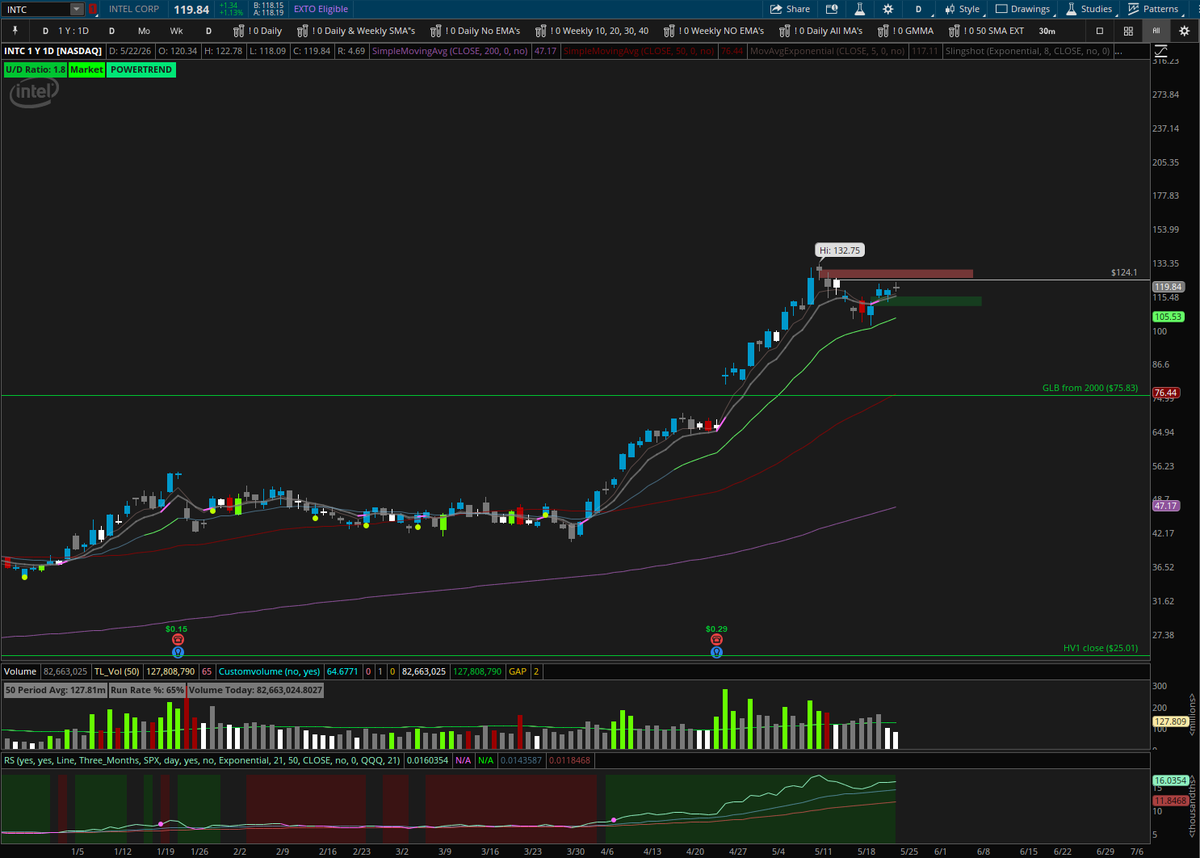The height and width of the screenshot is (858, 1200).
Task: Select the red resistance zone rectangle drawing
Action: coord(895,274)
